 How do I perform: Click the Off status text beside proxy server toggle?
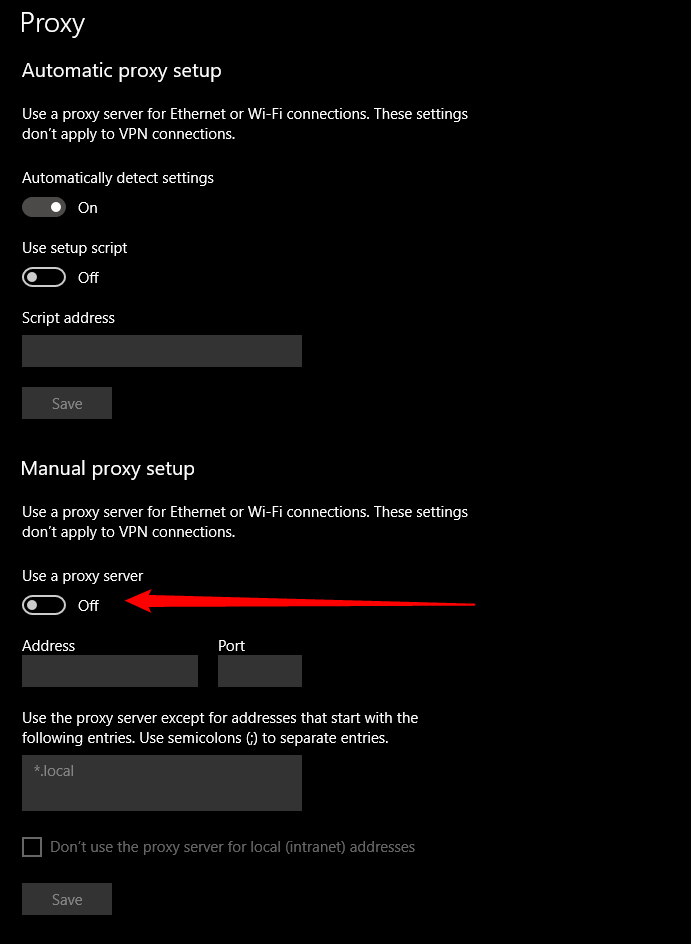[88, 605]
